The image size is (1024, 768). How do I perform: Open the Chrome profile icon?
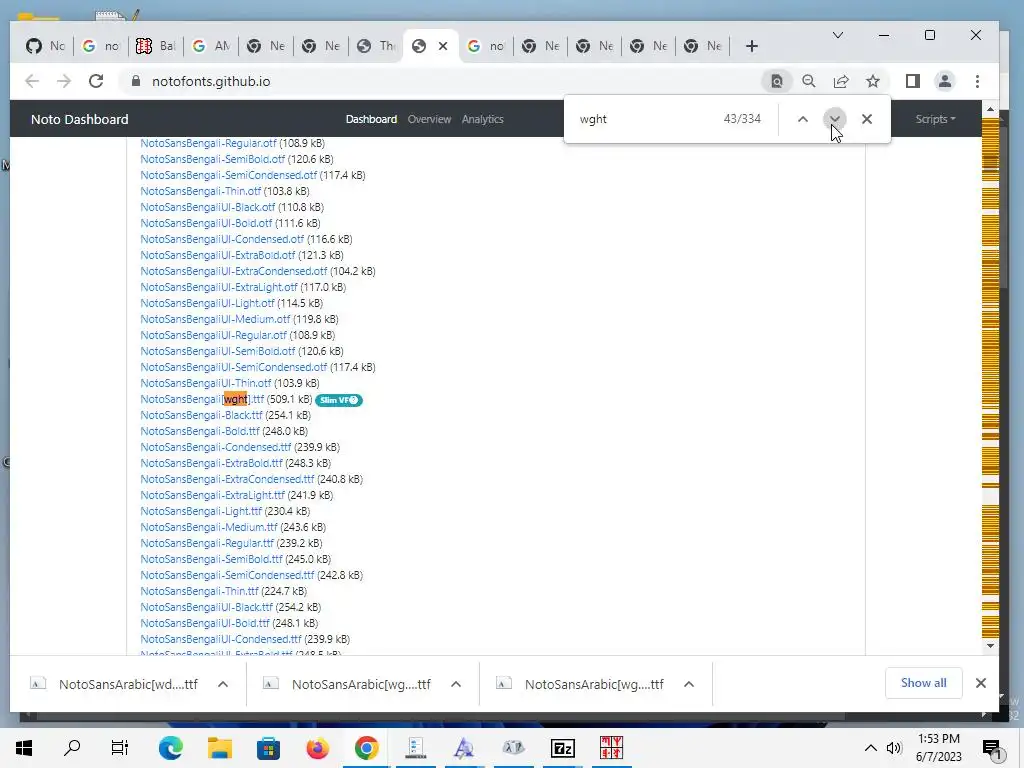944,81
